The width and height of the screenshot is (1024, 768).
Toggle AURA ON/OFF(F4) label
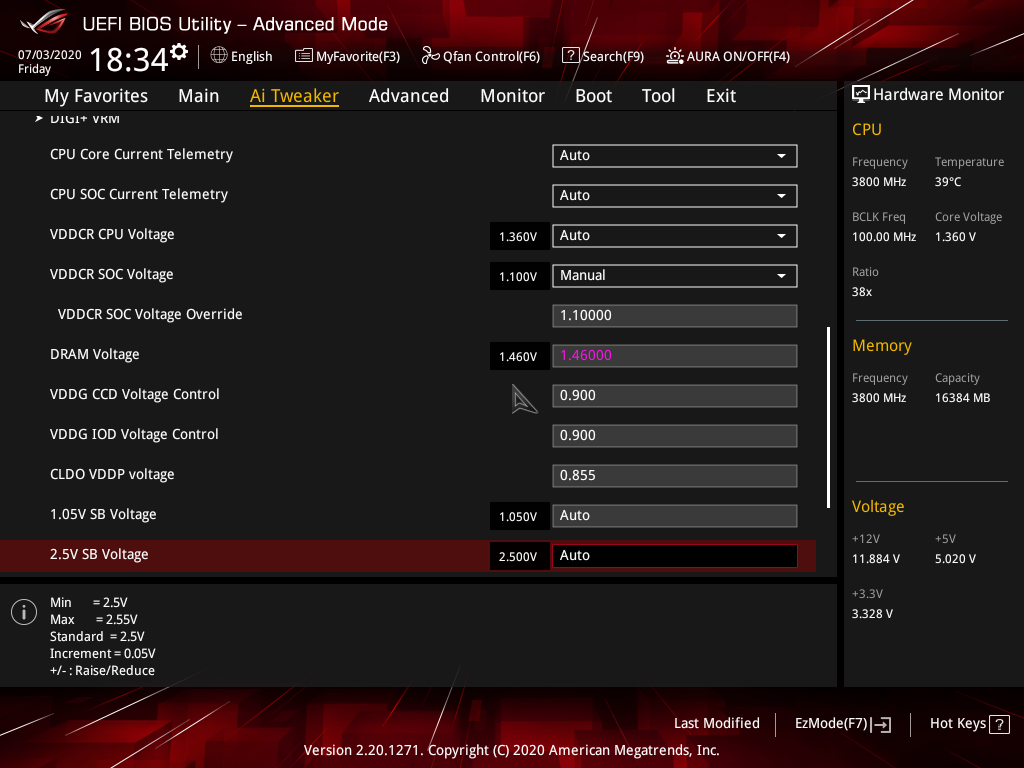coord(738,56)
